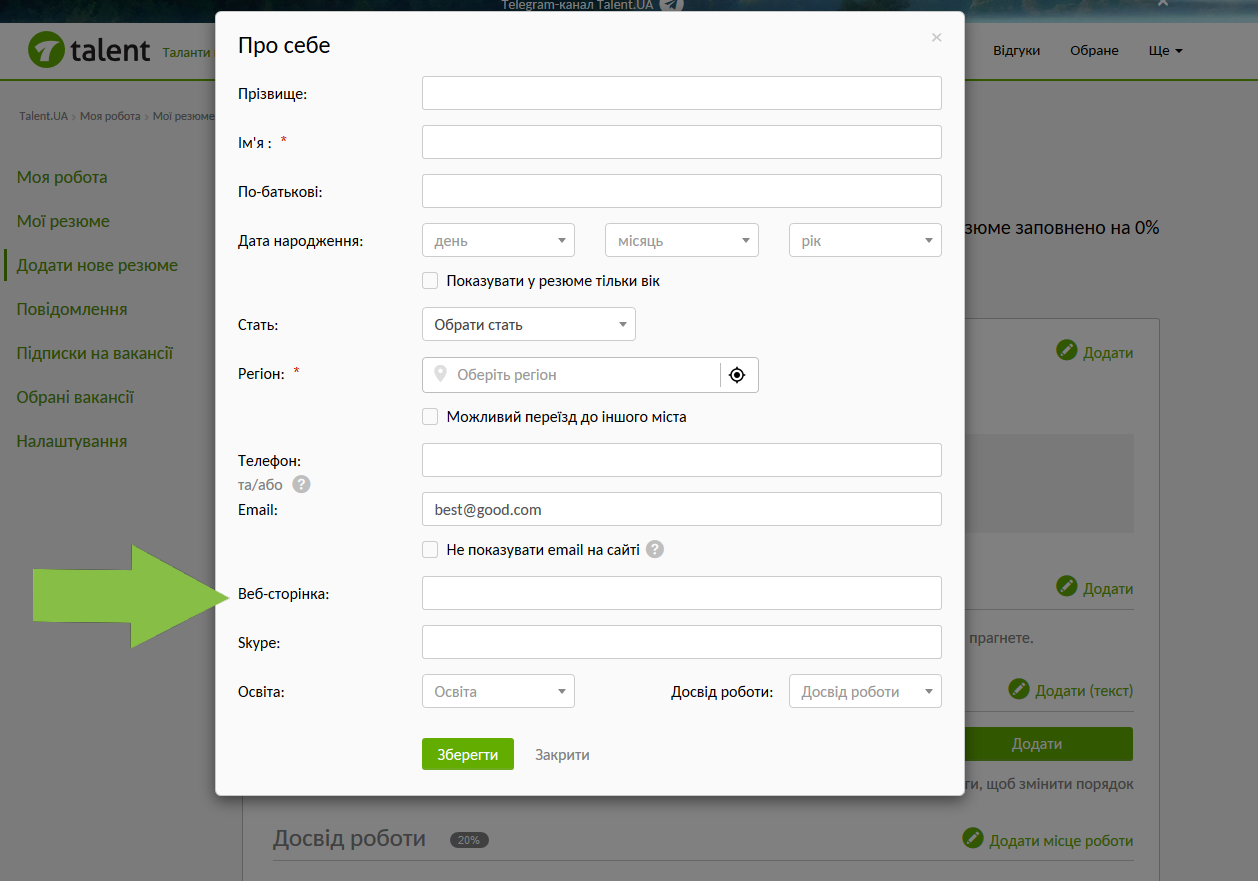The height and width of the screenshot is (881, 1258).
Task: Click the geolocation target icon in Регіон field
Action: coord(738,375)
